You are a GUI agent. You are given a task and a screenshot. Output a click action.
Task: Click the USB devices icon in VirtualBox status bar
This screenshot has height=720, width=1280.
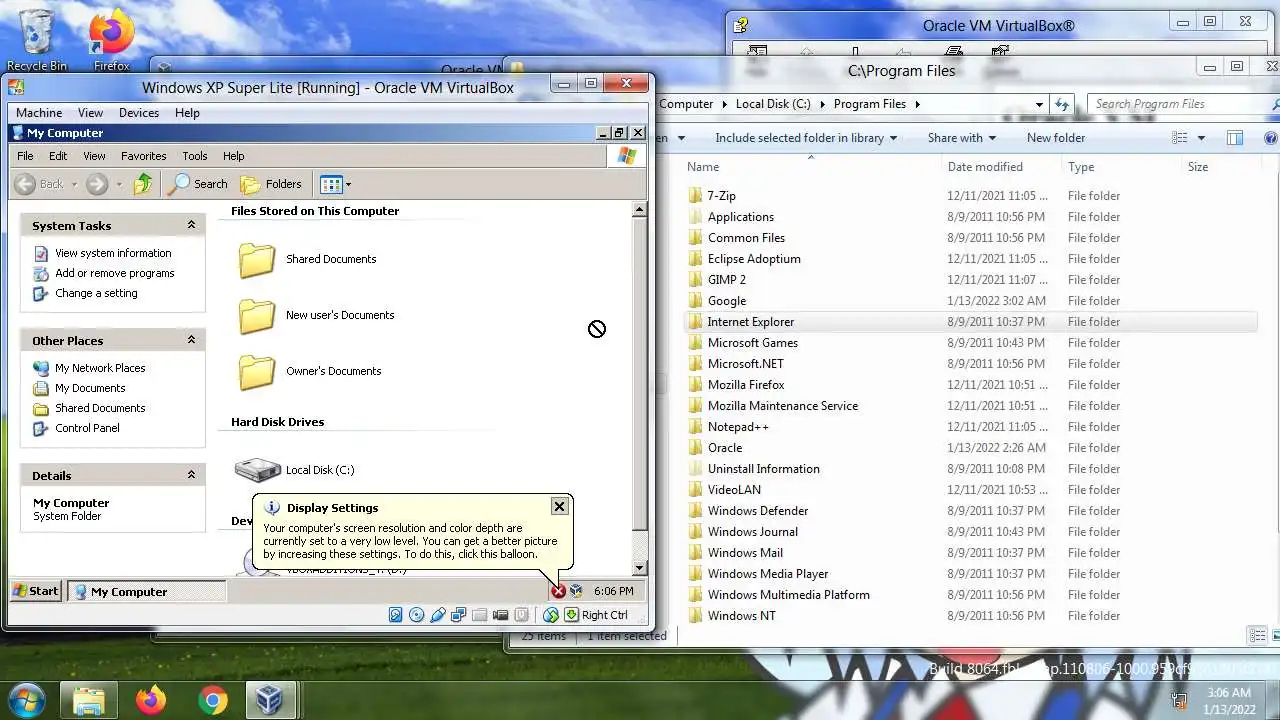pyautogui.click(x=438, y=615)
